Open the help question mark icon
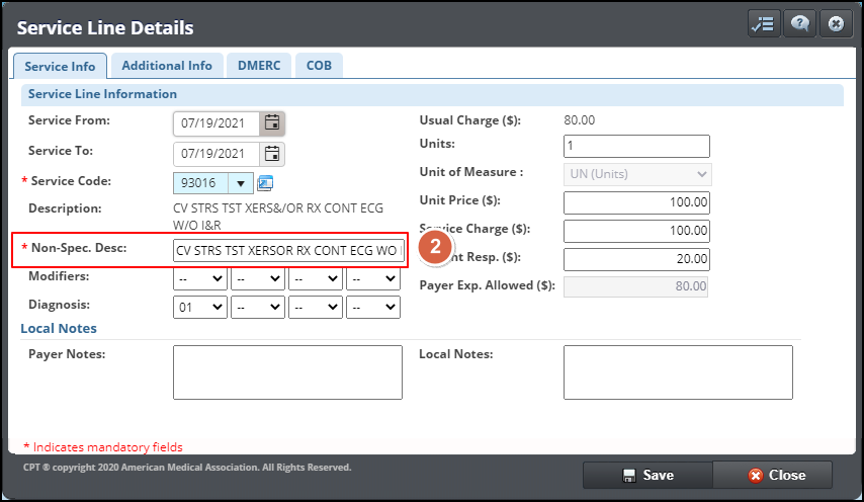 point(800,25)
